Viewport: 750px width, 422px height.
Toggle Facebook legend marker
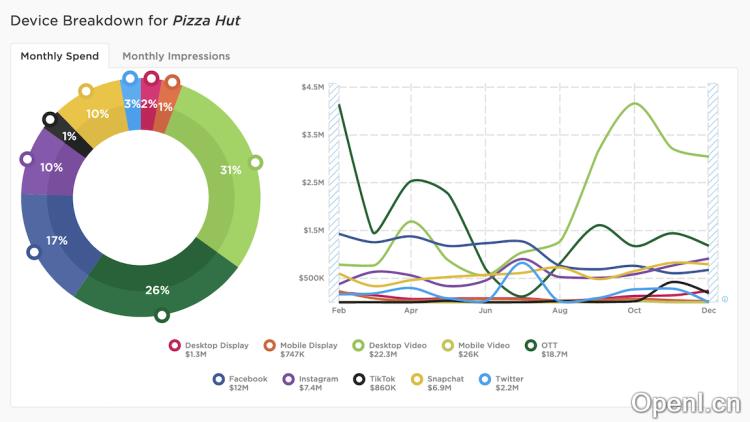[x=218, y=380]
